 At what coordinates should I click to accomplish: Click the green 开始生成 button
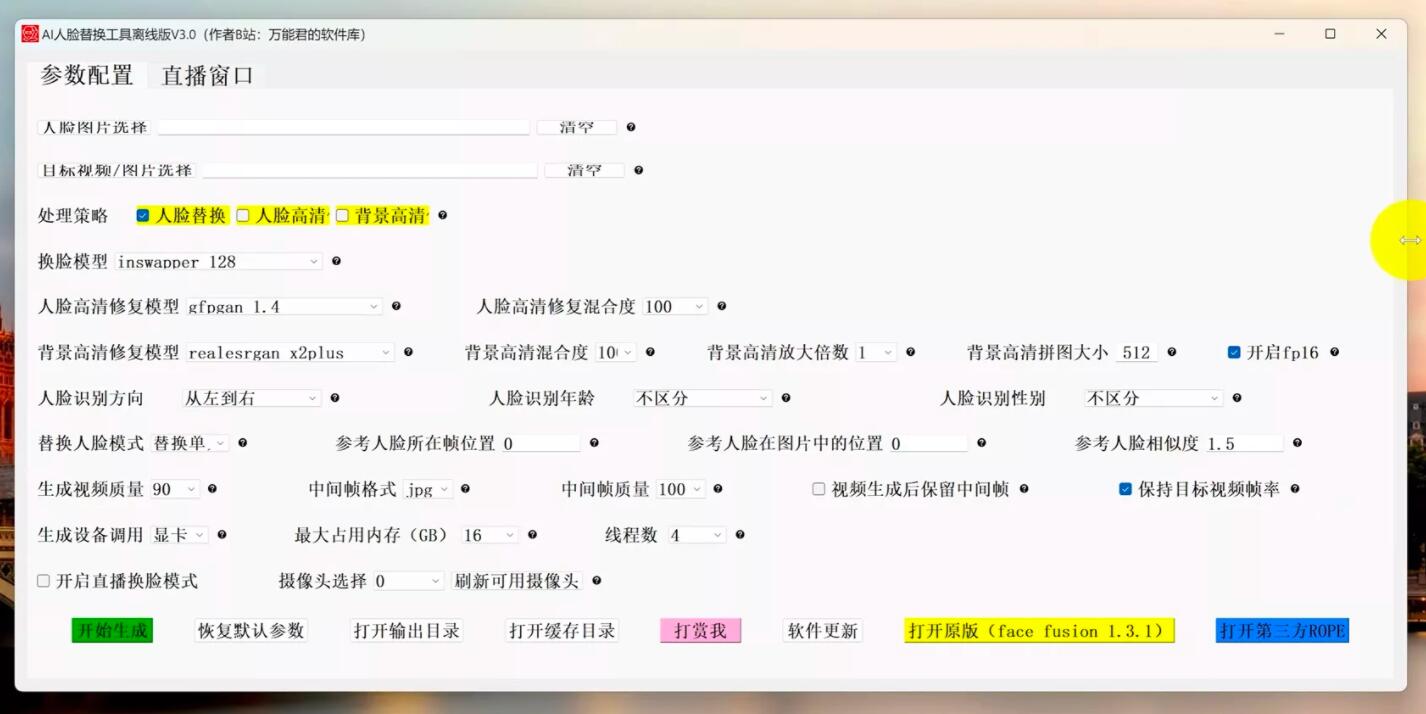point(112,630)
